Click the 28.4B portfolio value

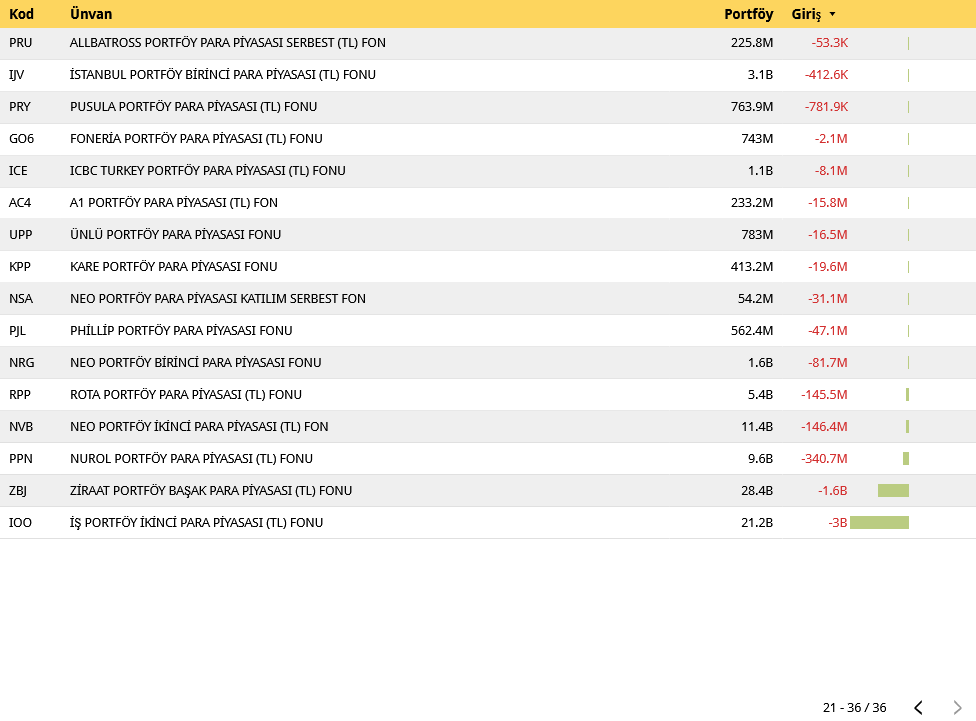tap(758, 491)
